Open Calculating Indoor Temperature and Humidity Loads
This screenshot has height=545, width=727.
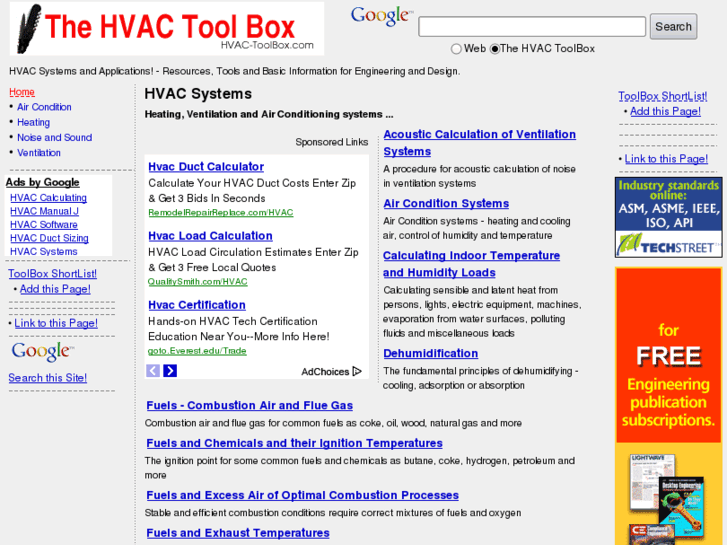[x=471, y=264]
